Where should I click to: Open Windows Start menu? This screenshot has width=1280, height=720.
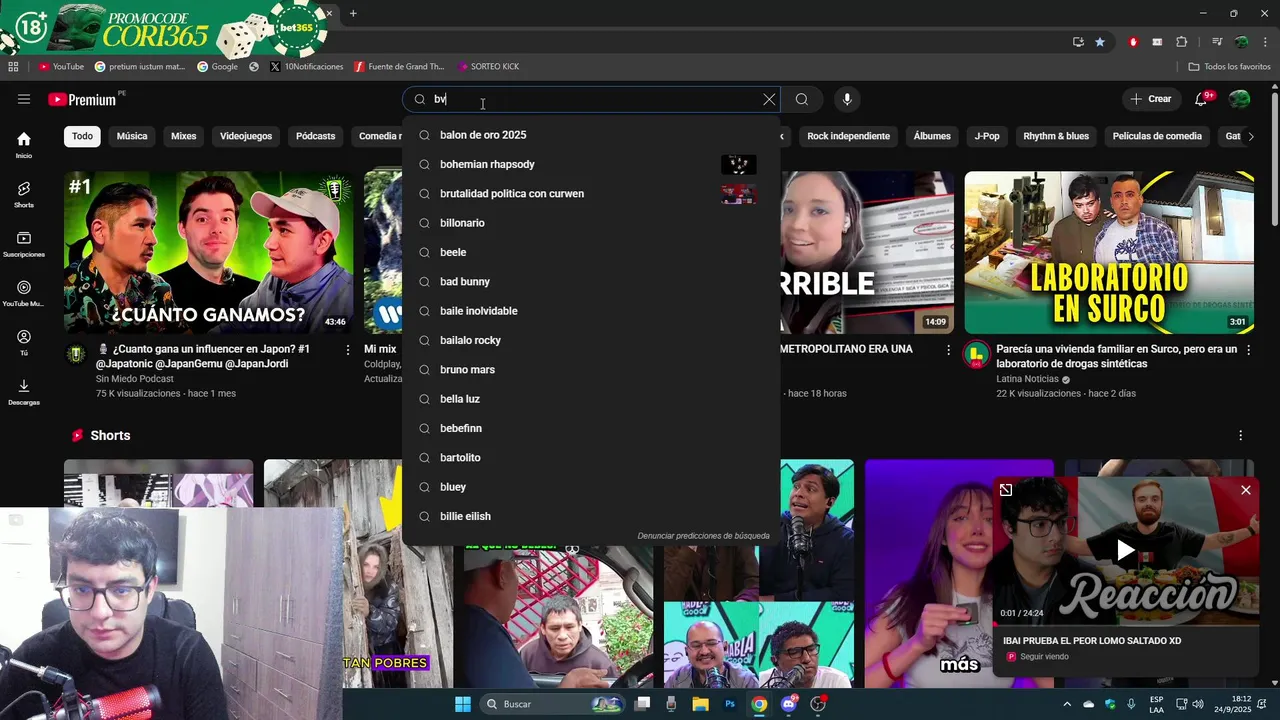coord(463,704)
